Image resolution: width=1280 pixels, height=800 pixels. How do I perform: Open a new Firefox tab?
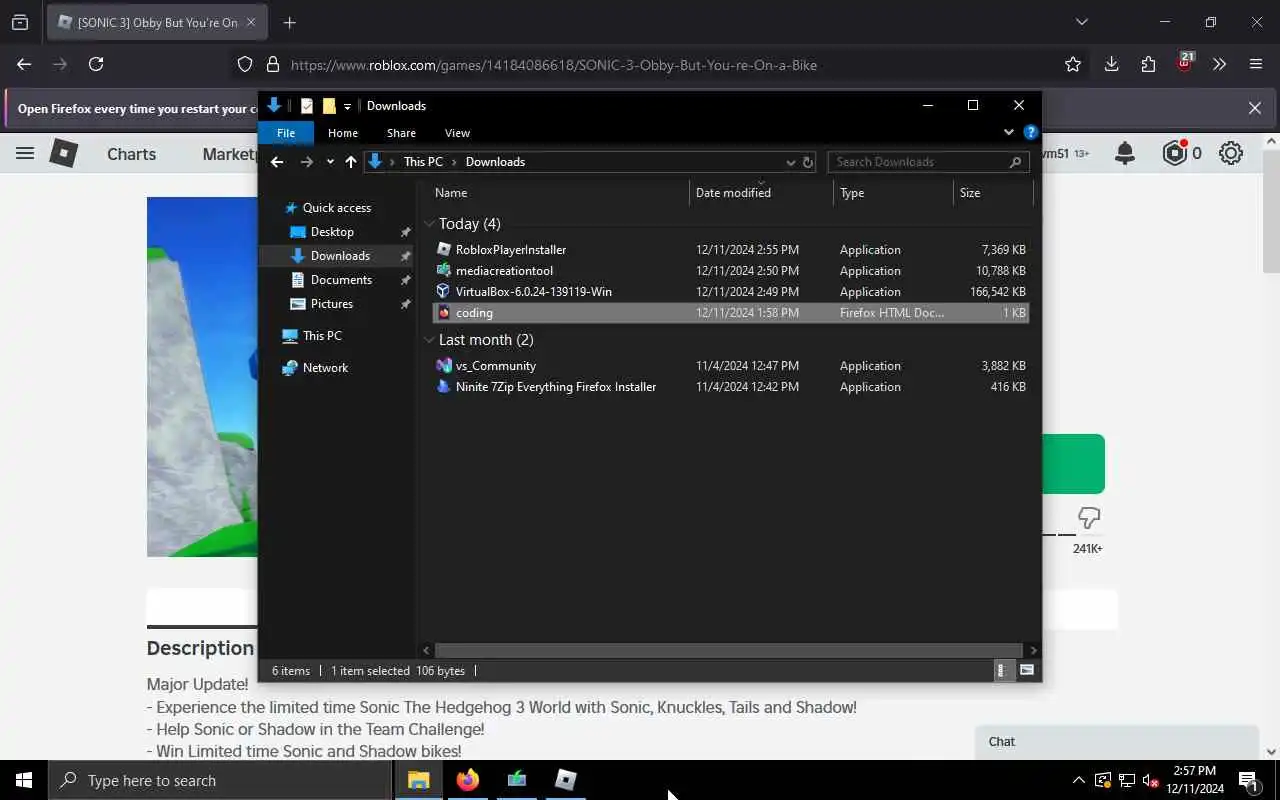click(x=289, y=22)
